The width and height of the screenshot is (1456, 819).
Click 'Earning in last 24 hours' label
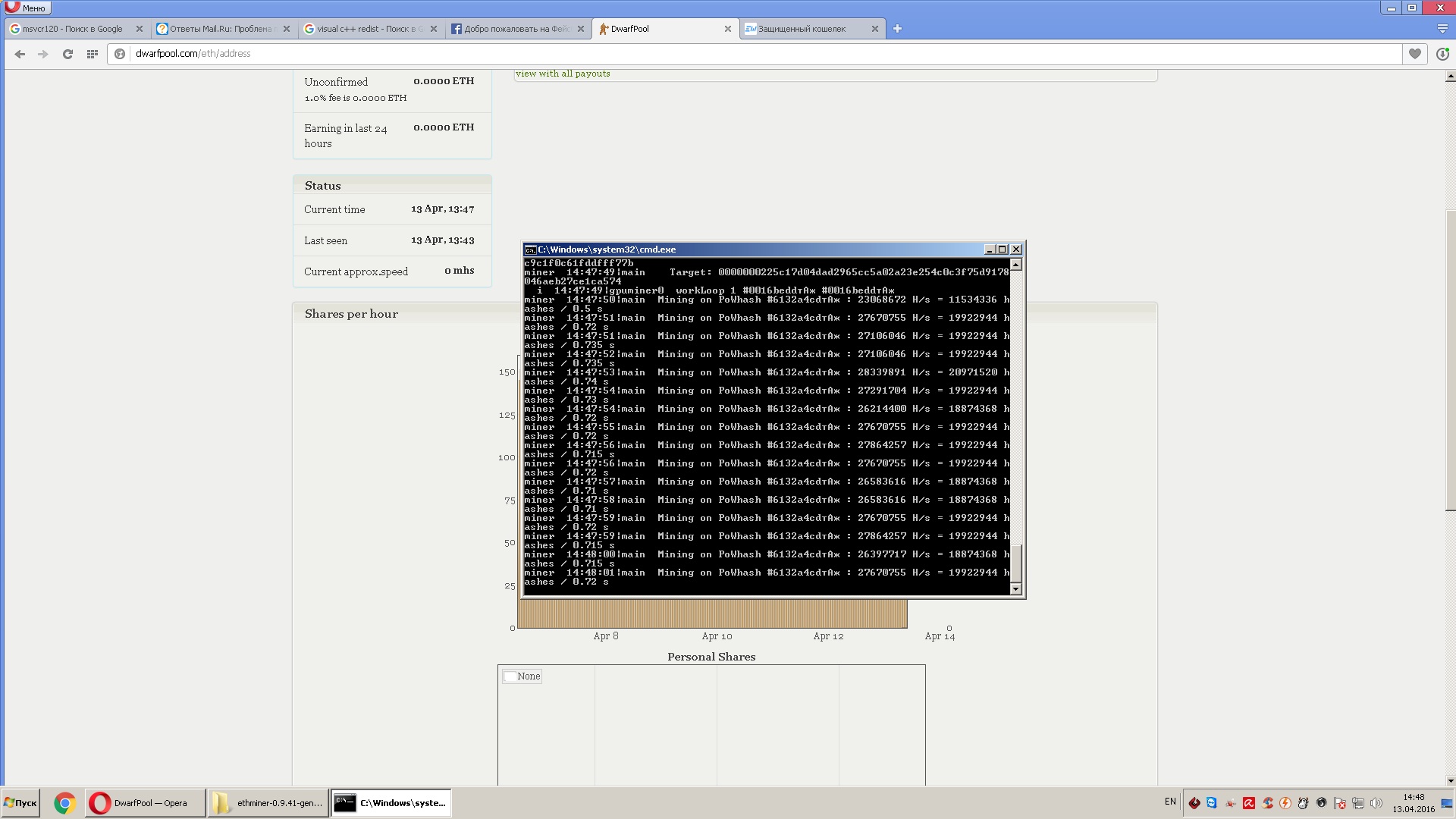tap(346, 136)
